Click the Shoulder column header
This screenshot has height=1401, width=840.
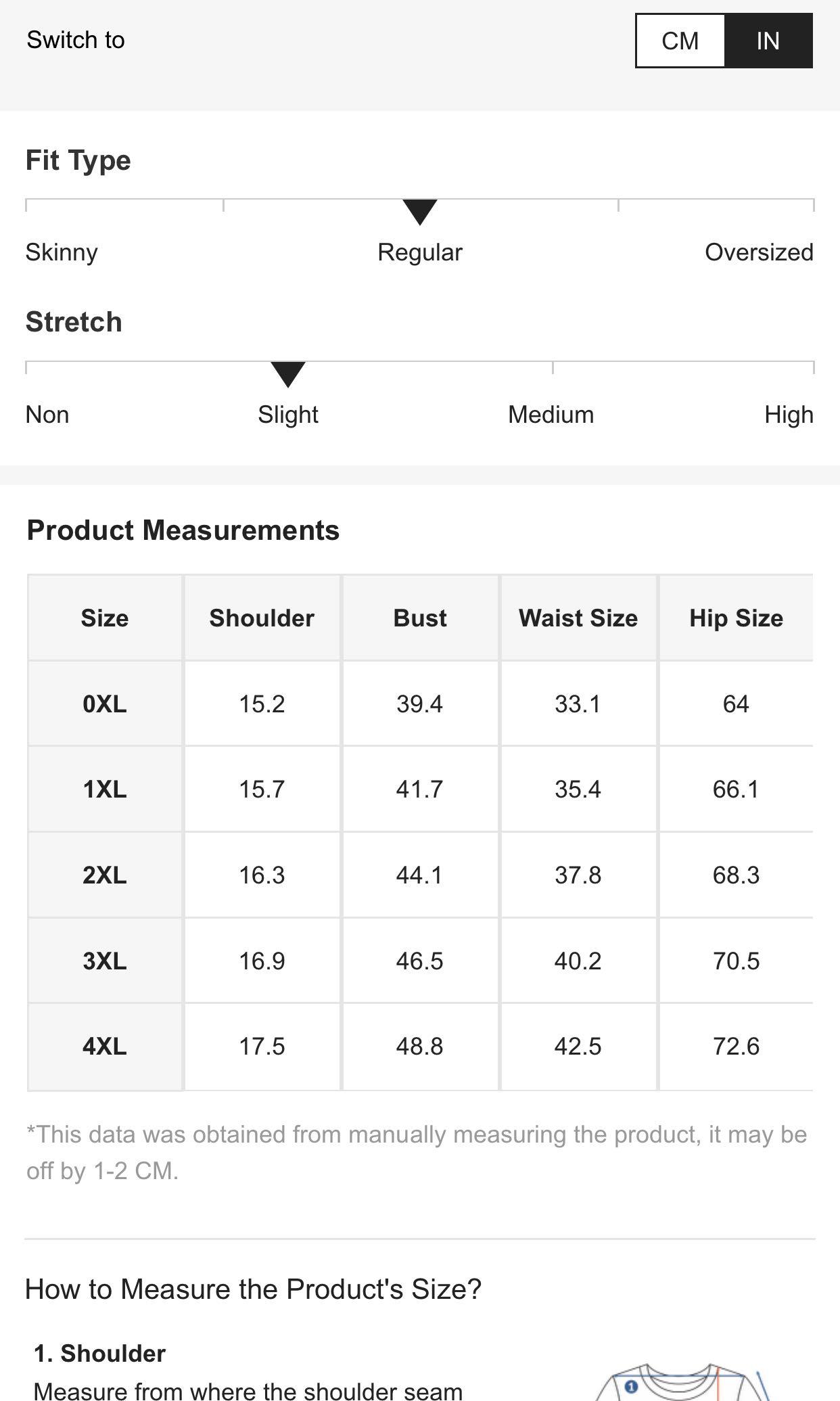tap(262, 618)
